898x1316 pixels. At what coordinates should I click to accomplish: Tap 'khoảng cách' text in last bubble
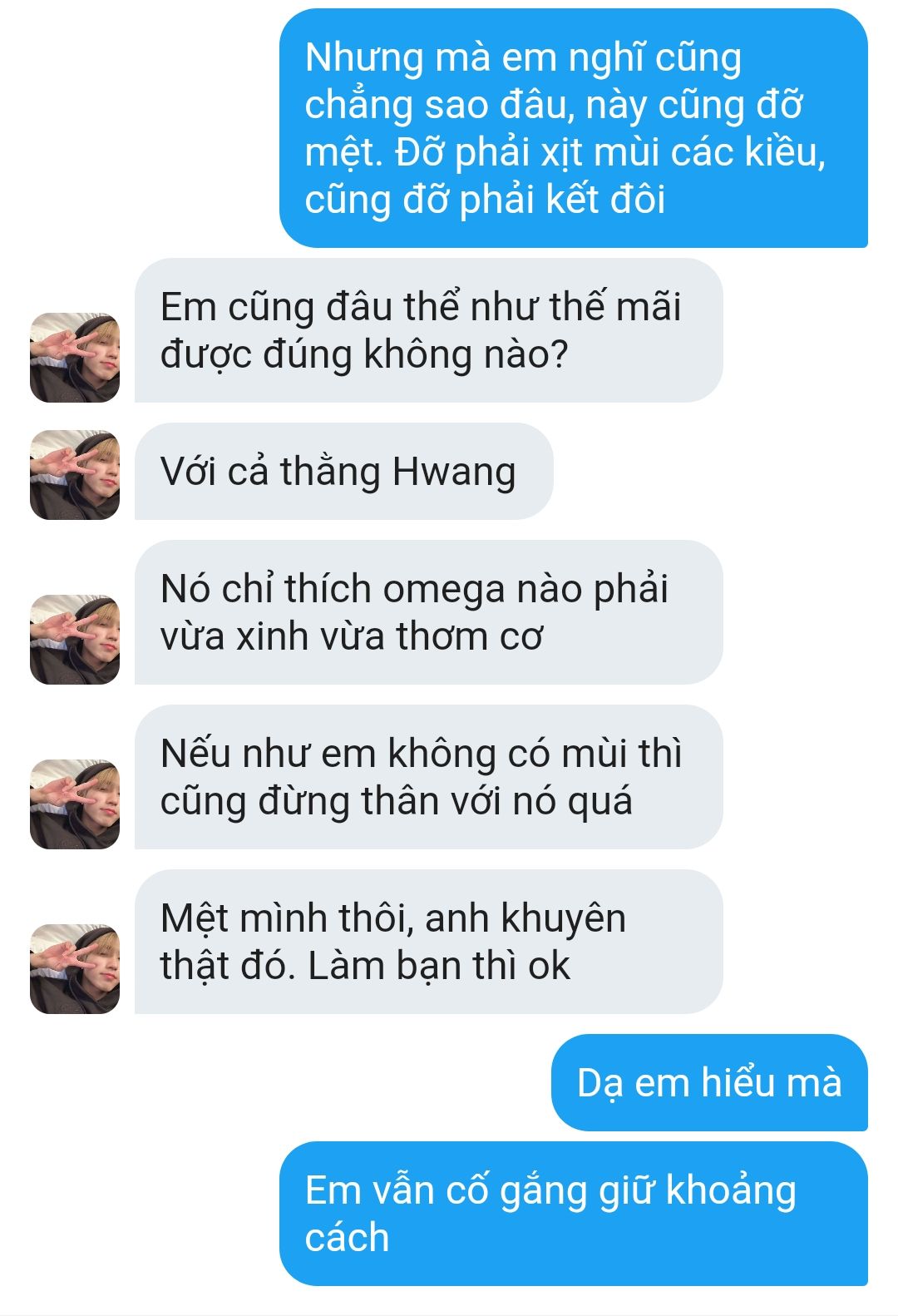pyautogui.click(x=550, y=1214)
